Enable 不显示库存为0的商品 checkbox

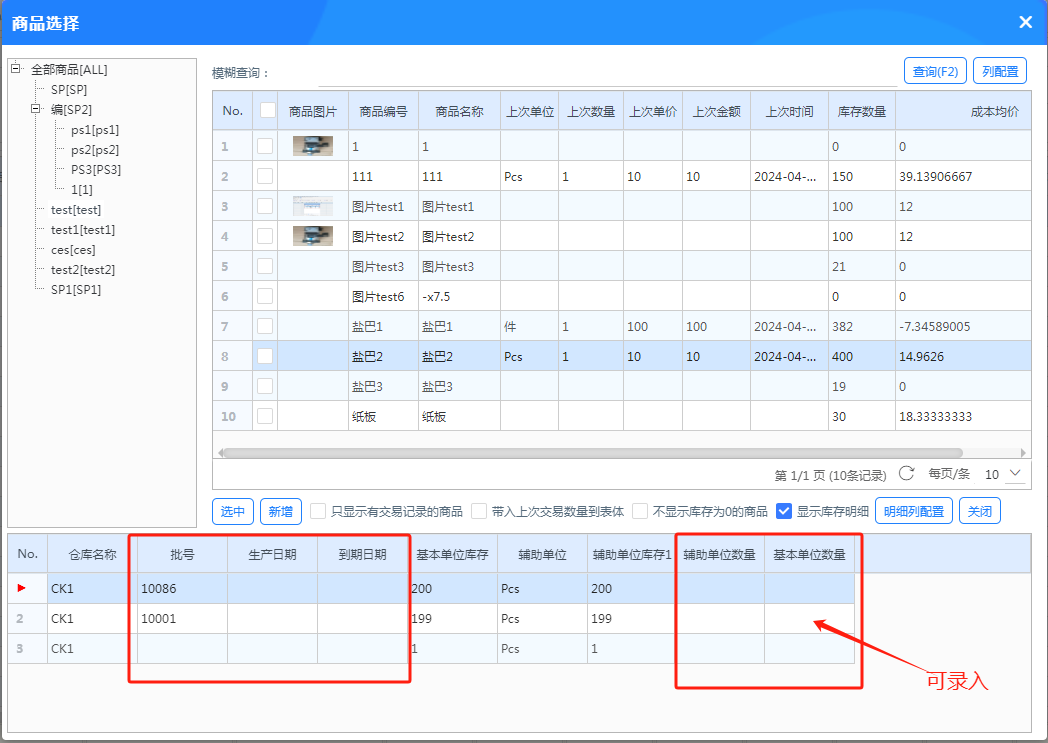click(640, 511)
